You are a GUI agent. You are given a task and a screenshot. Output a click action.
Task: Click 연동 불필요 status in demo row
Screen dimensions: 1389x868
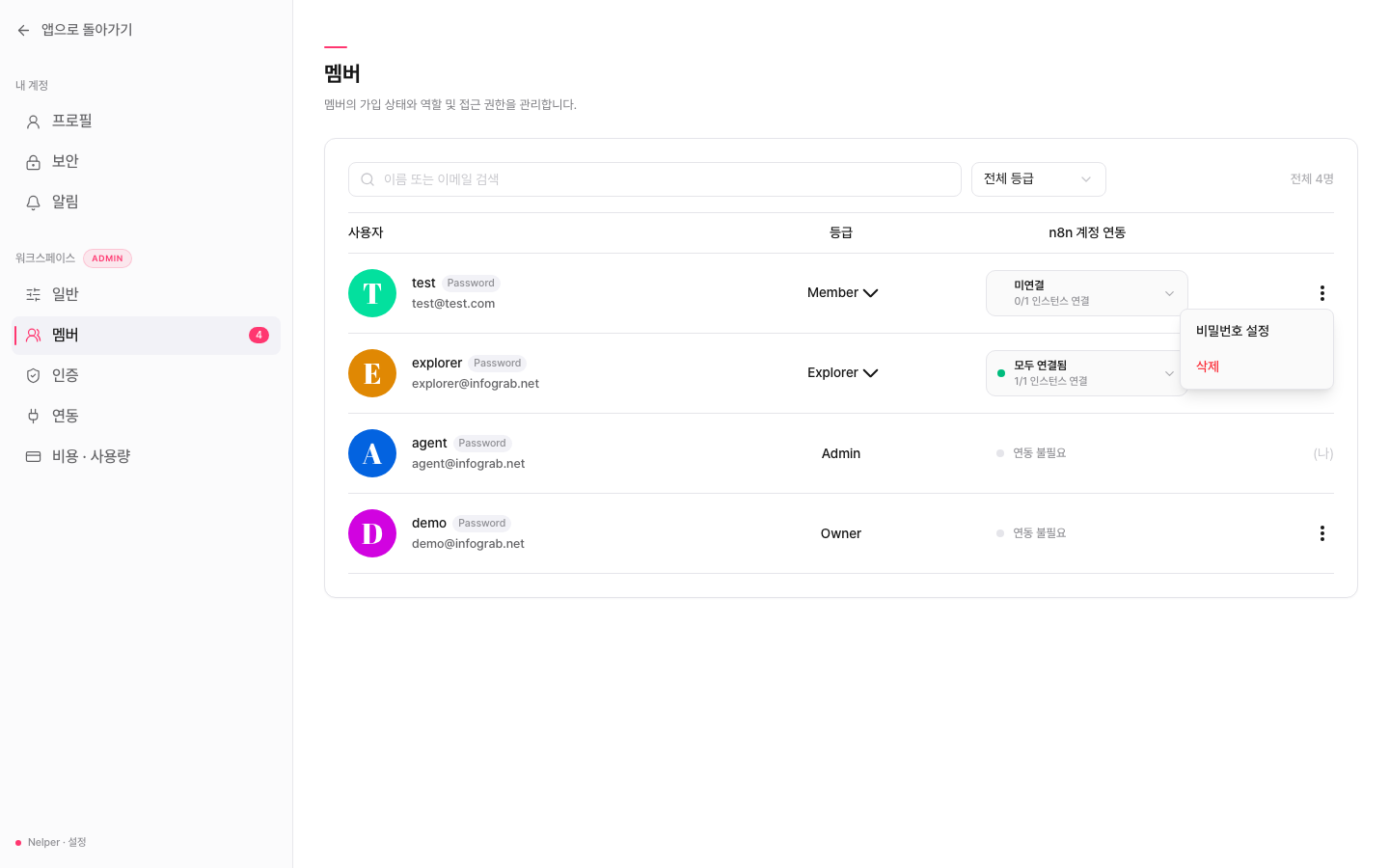click(1031, 533)
